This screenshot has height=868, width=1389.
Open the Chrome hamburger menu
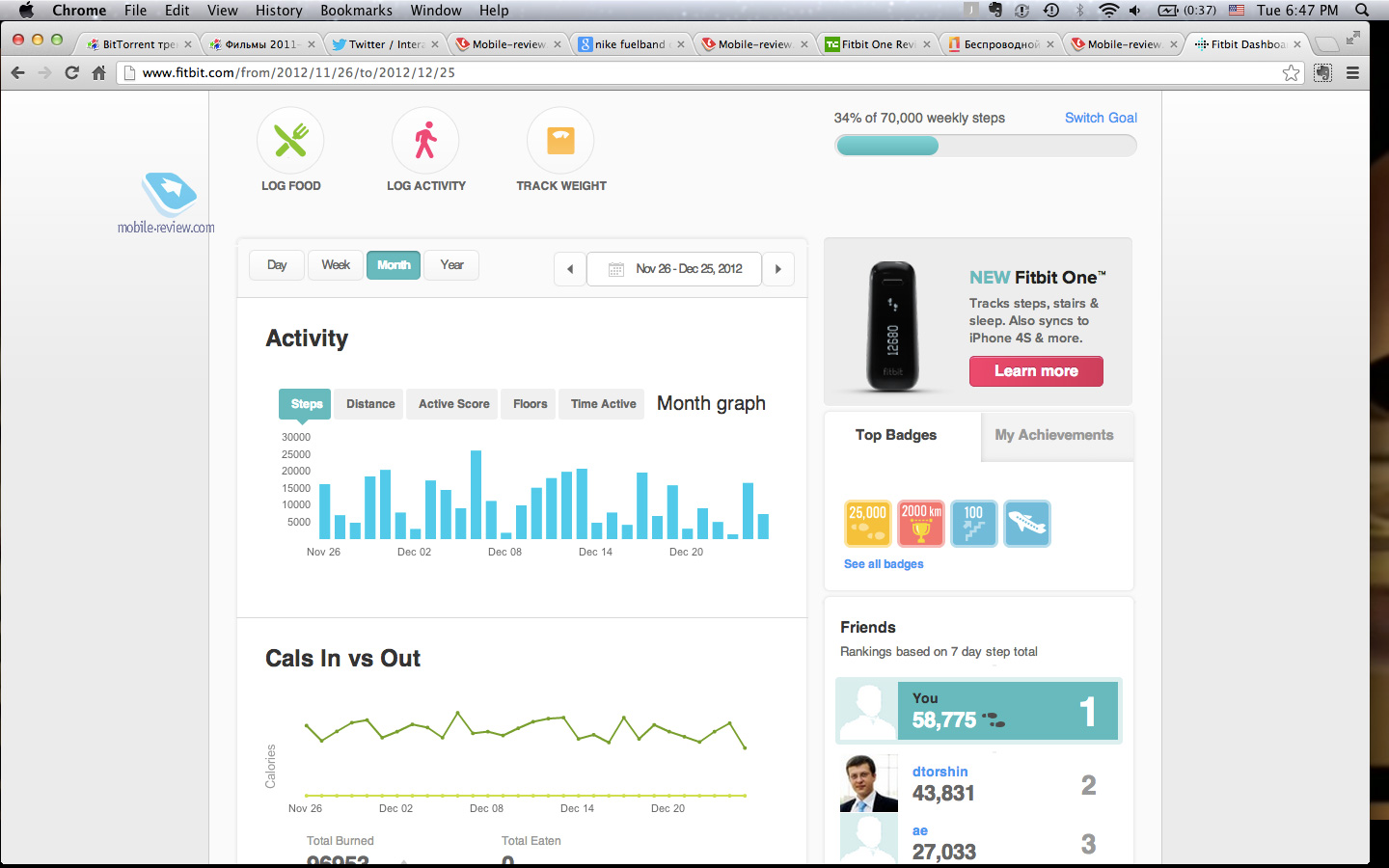pos(1352,72)
